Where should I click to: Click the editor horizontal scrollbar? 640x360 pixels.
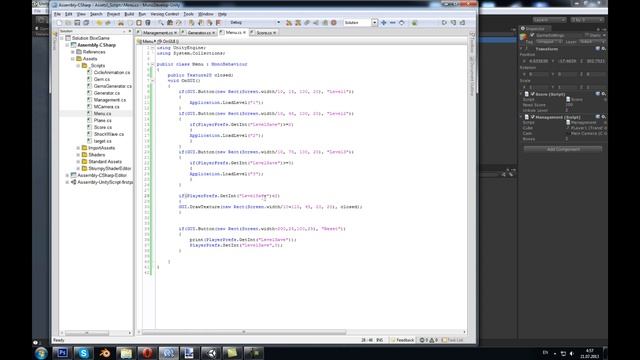tap(244, 332)
